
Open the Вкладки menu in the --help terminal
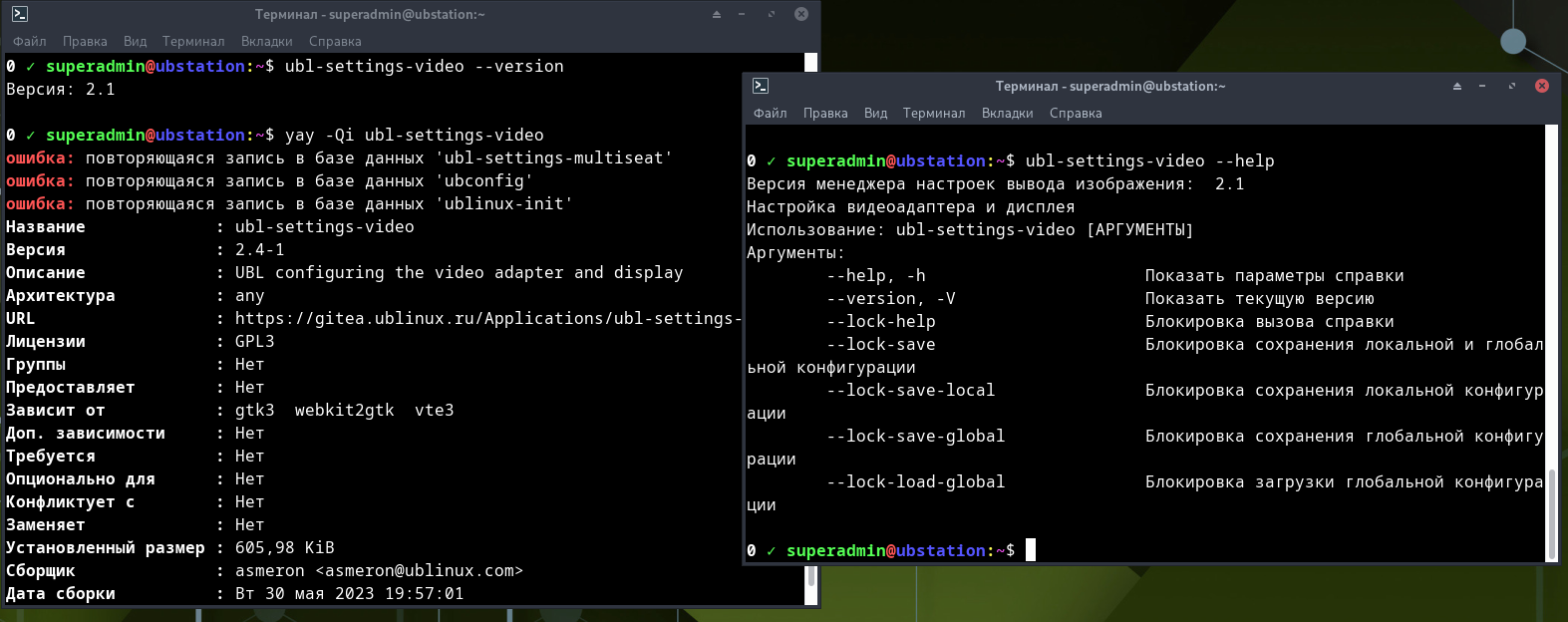(1007, 113)
